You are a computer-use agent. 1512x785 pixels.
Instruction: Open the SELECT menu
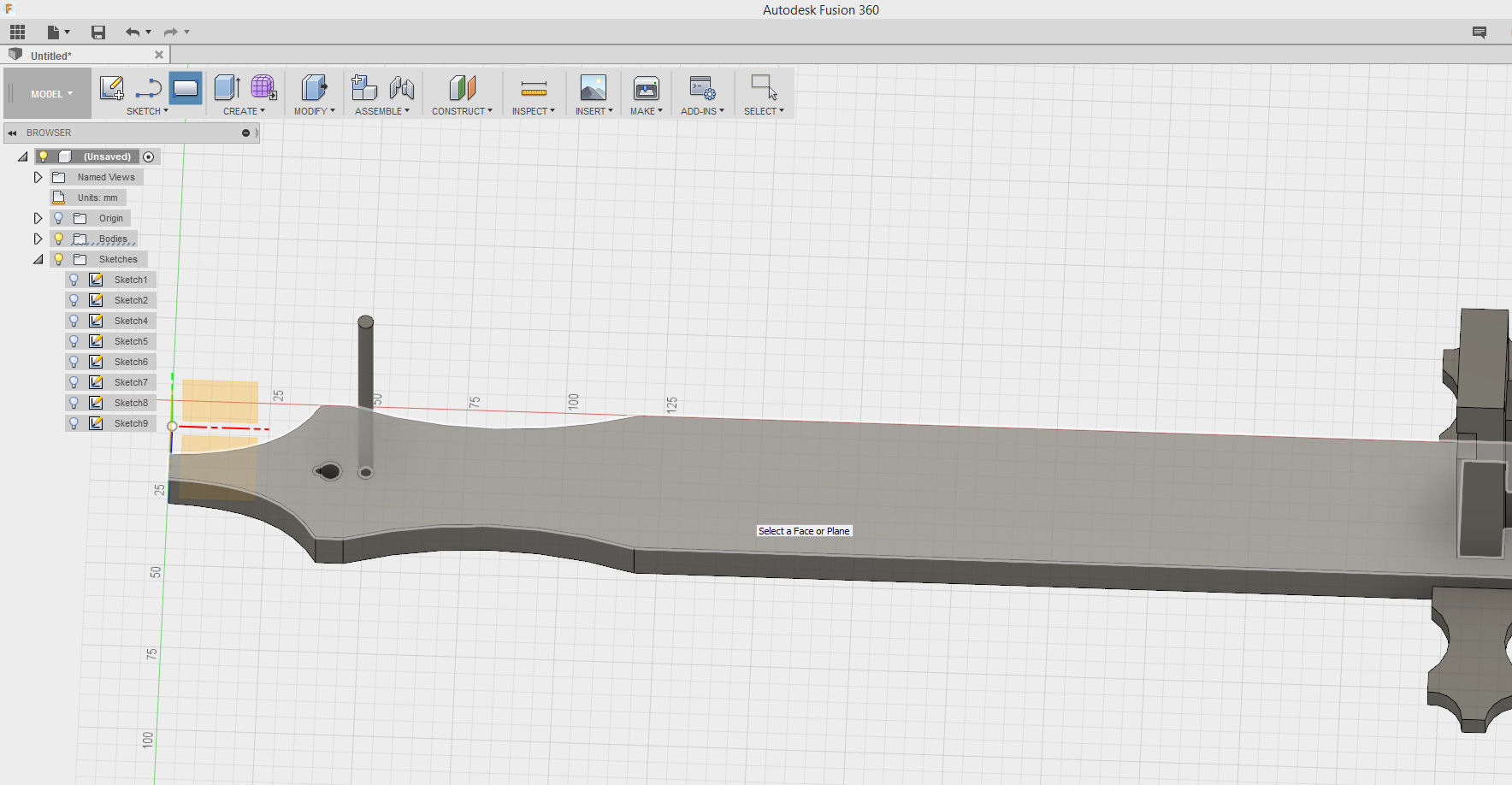coord(764,111)
